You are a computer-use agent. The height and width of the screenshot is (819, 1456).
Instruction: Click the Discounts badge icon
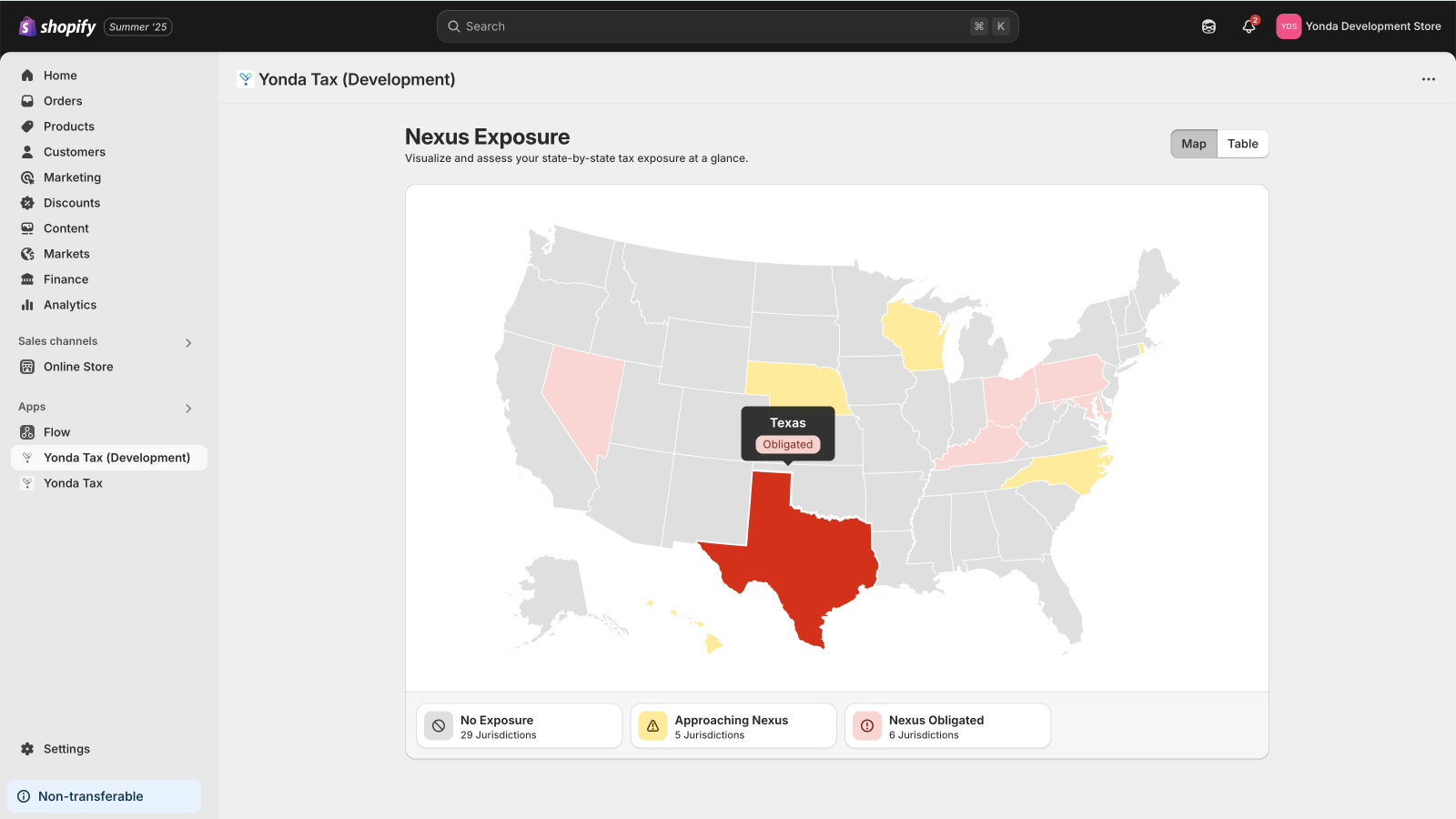click(x=27, y=203)
